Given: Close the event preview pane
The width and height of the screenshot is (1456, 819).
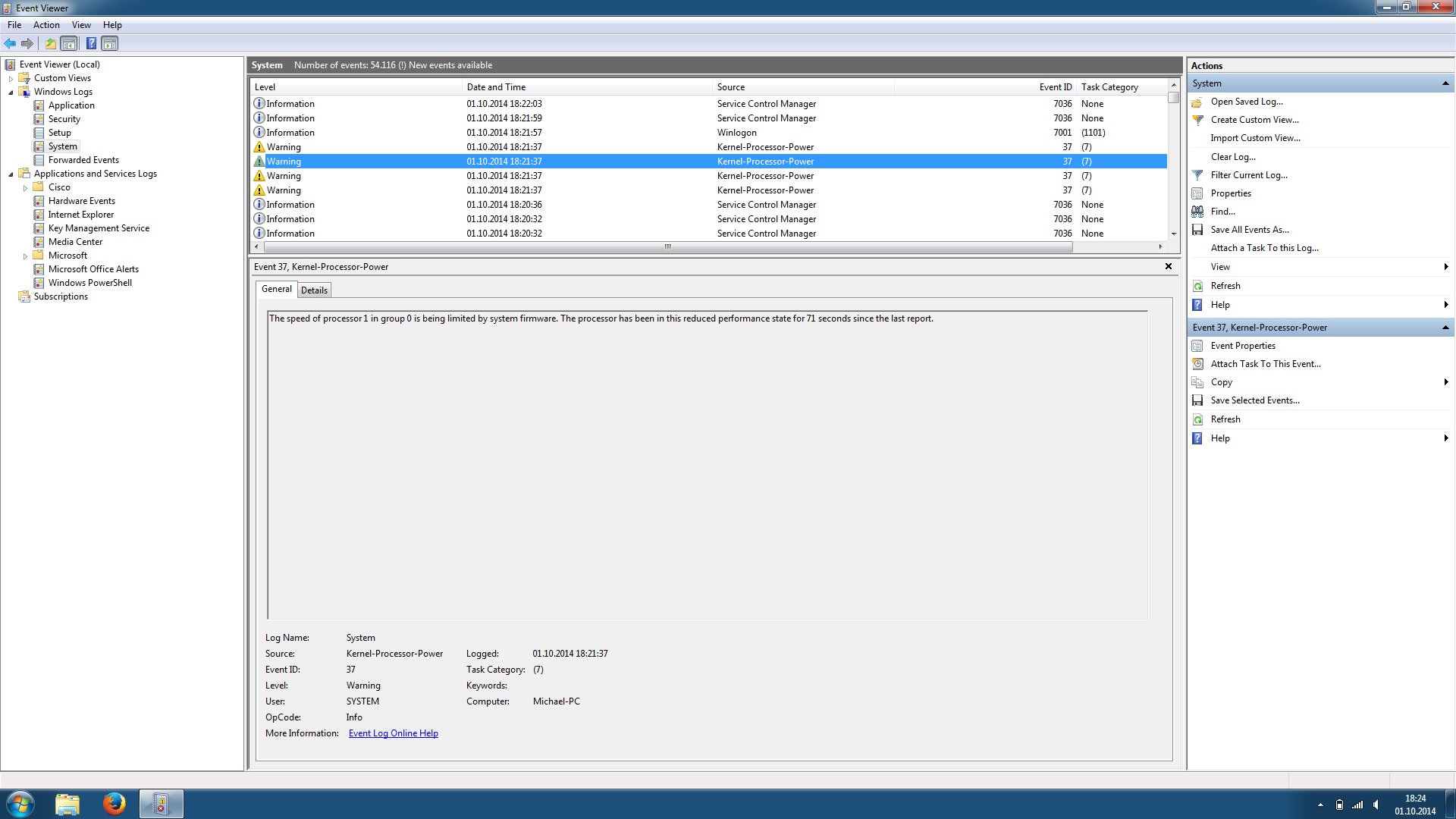Looking at the screenshot, I should pos(1168,266).
